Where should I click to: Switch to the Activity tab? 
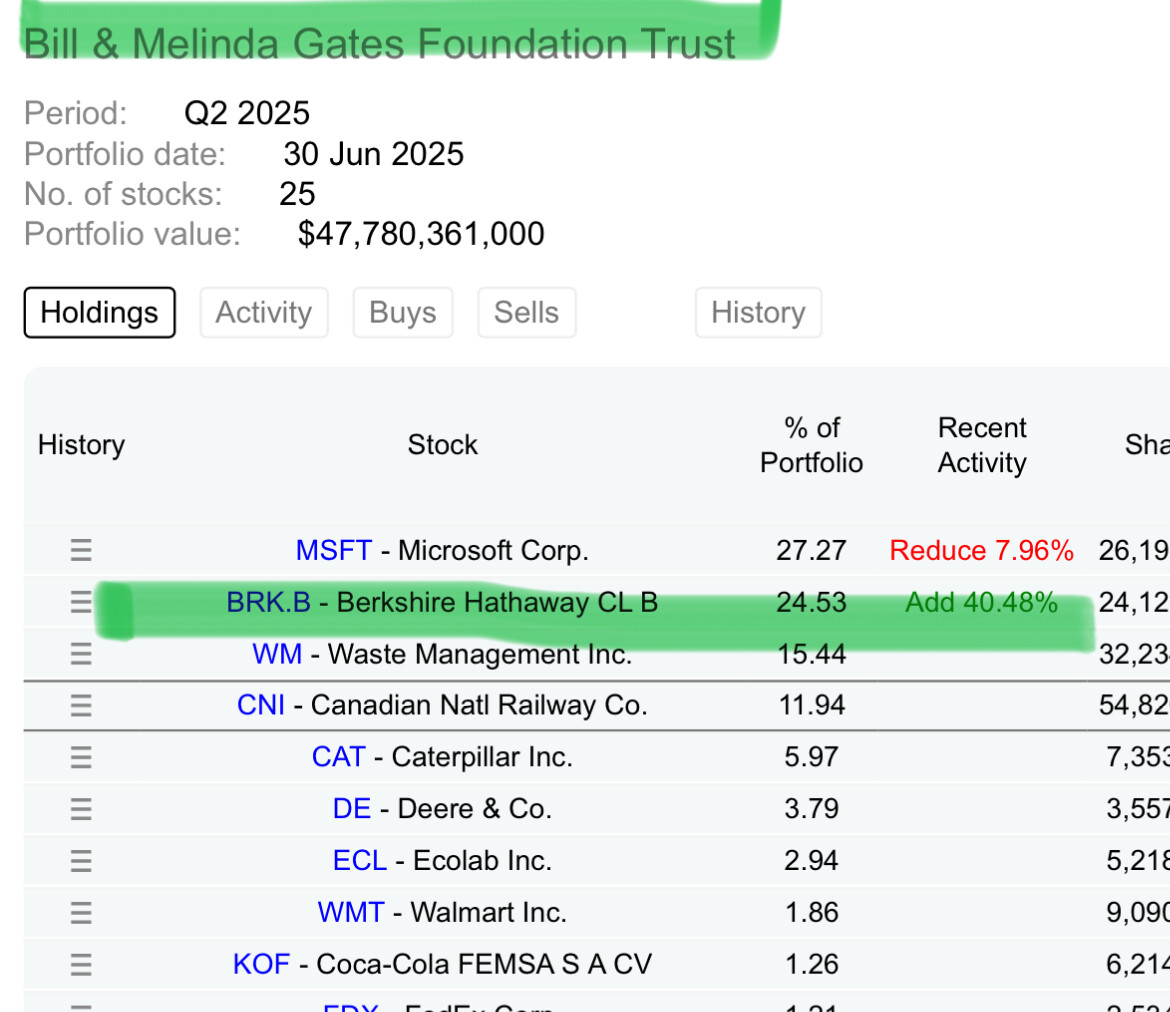coord(264,313)
